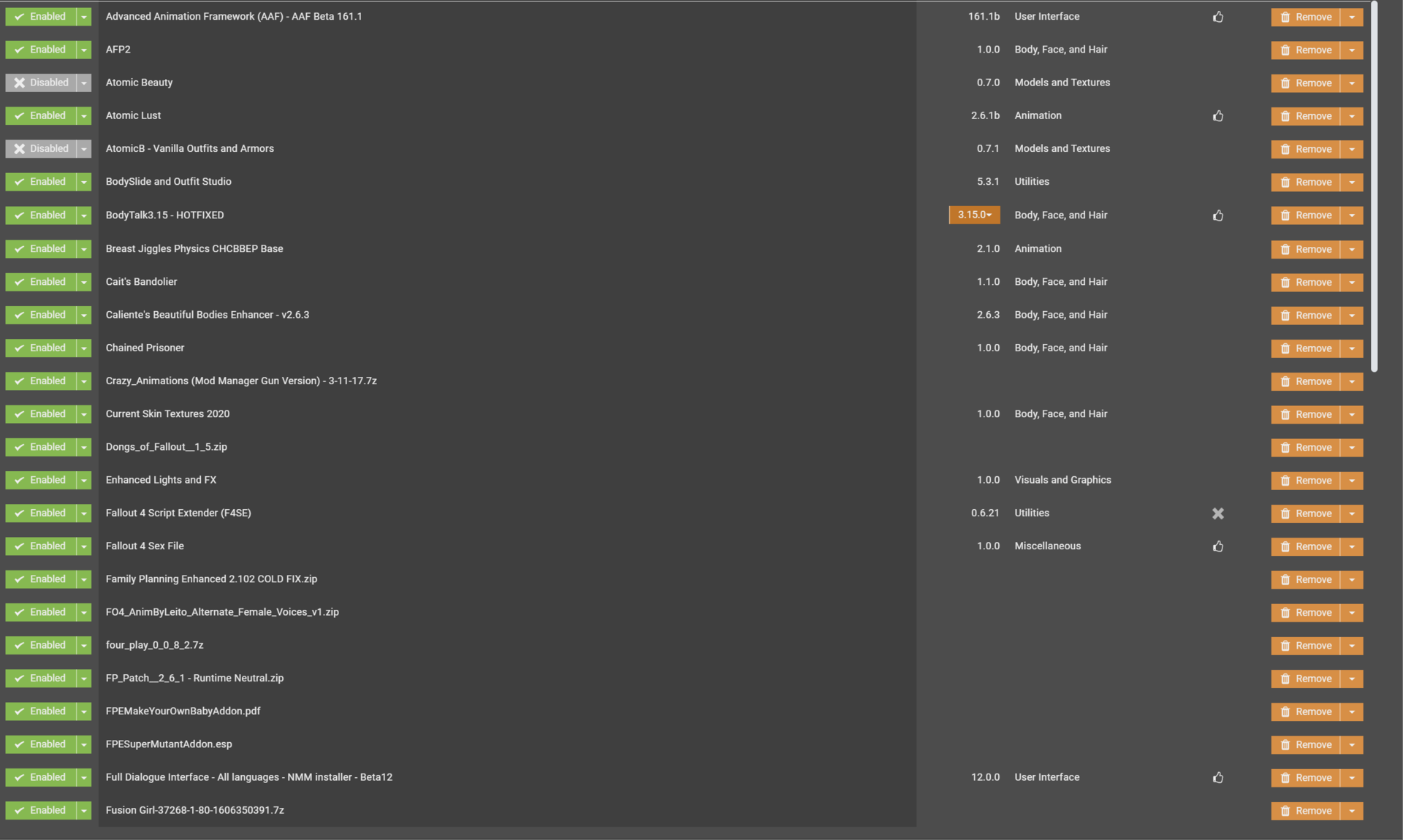Remove Enhanced Lights and FX
This screenshot has height=840, width=1403.
1306,480
